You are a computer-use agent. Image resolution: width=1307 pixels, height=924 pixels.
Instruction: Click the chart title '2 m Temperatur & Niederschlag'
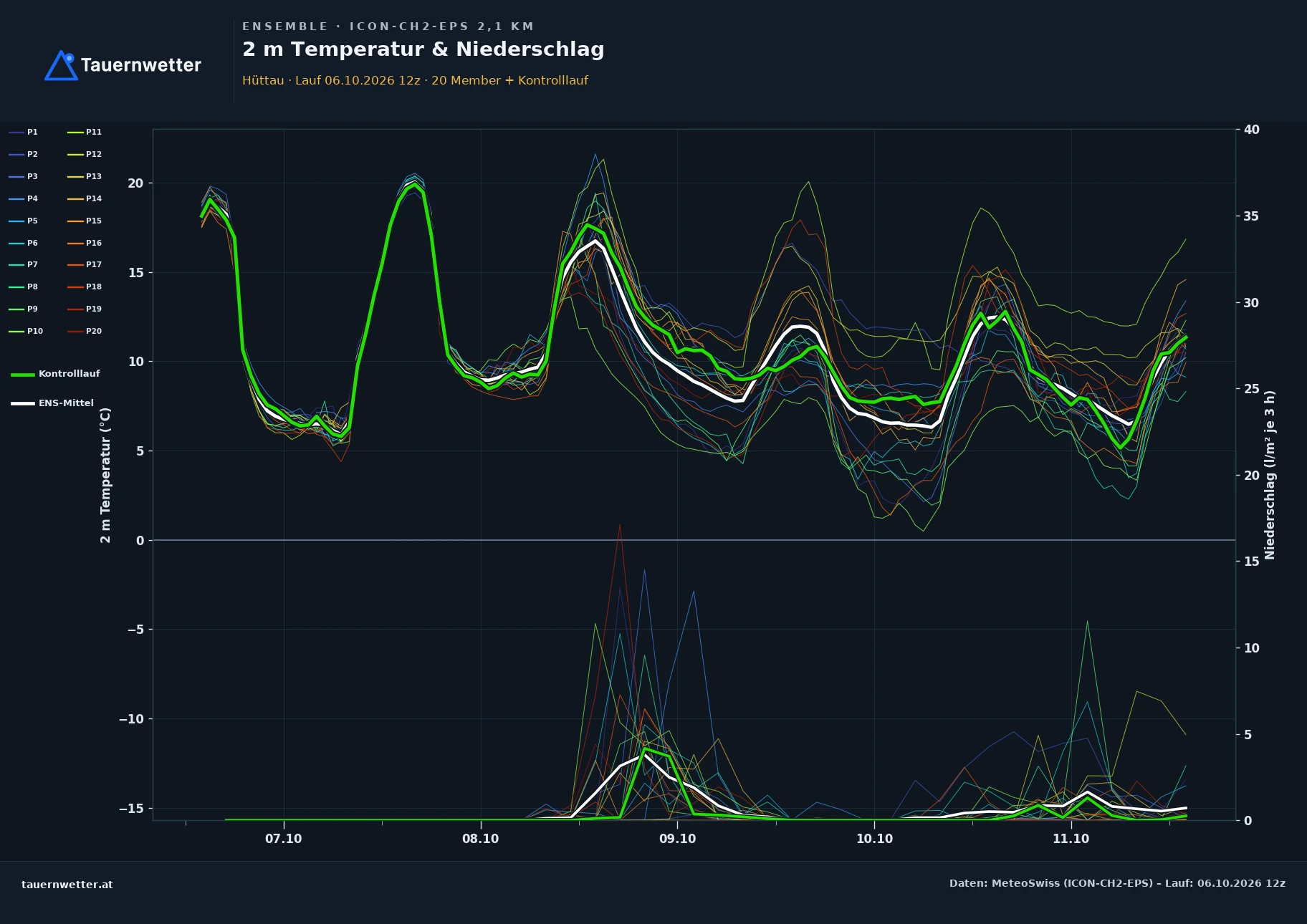(423, 49)
